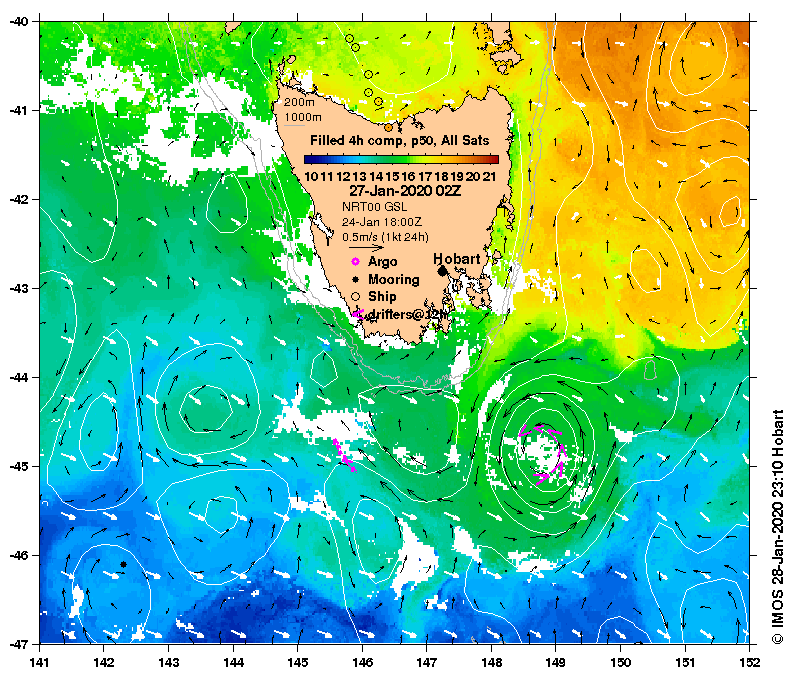
Task: Click the '0.5m/s (1kt 24h)' scale text
Action: (385, 237)
